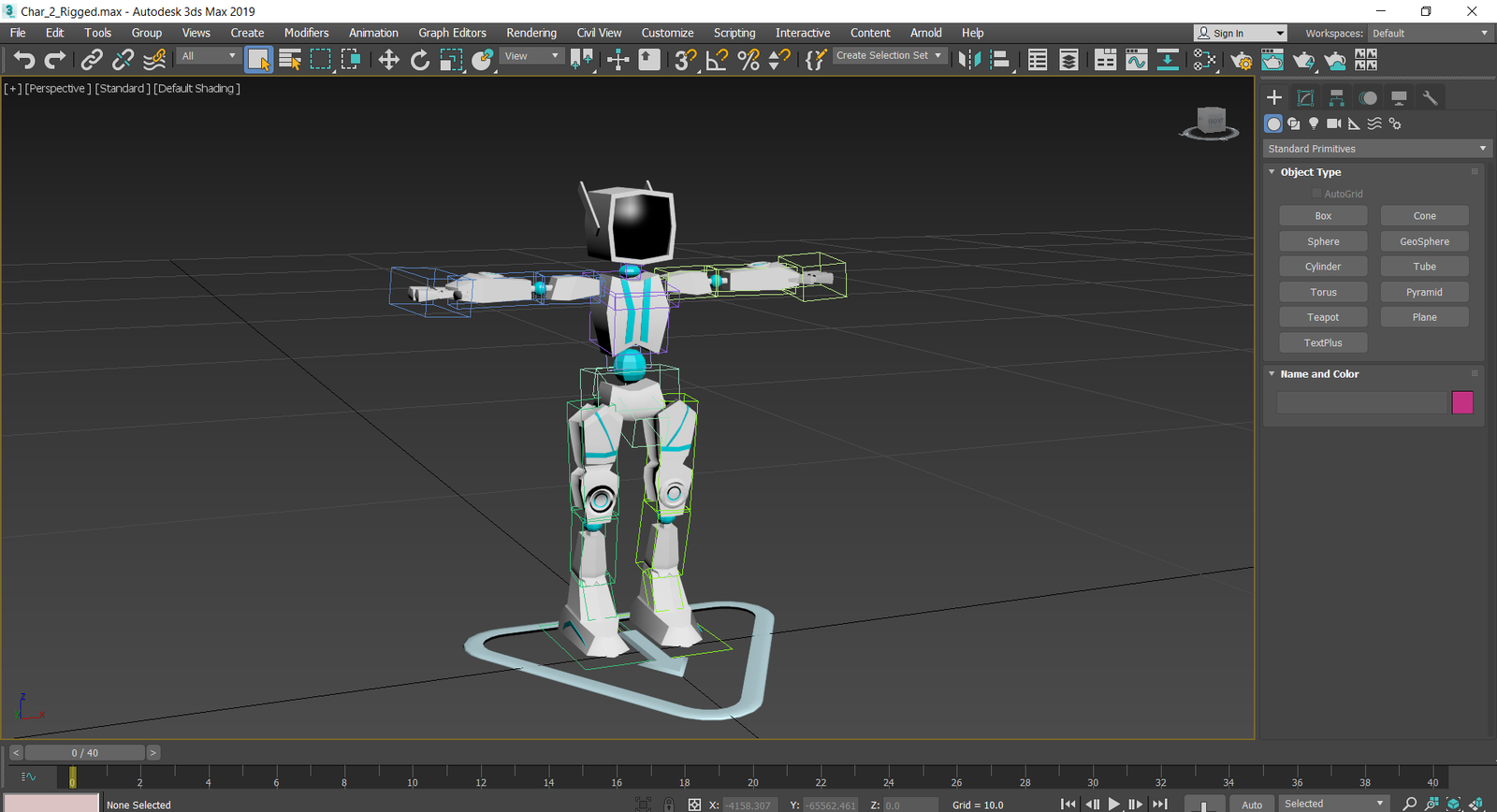
Task: Open Curve Editor from the toolbar
Action: (x=1137, y=60)
